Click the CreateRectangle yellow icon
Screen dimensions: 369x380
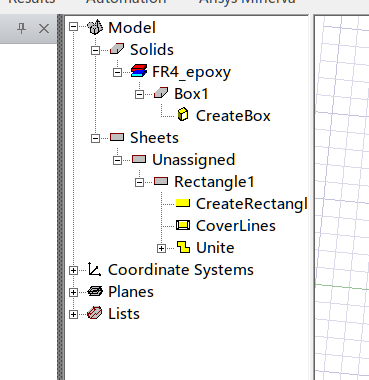(183, 203)
